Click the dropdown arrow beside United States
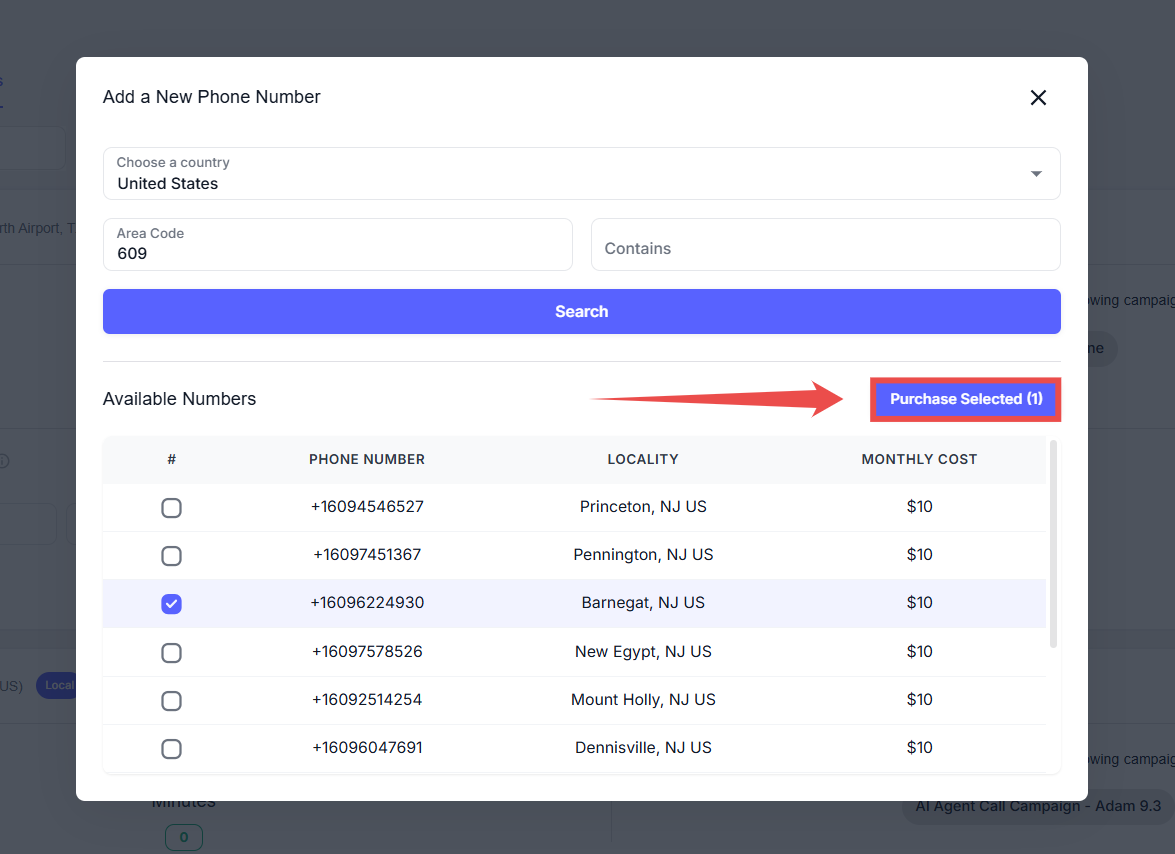Image resolution: width=1175 pixels, height=854 pixels. point(1036,174)
